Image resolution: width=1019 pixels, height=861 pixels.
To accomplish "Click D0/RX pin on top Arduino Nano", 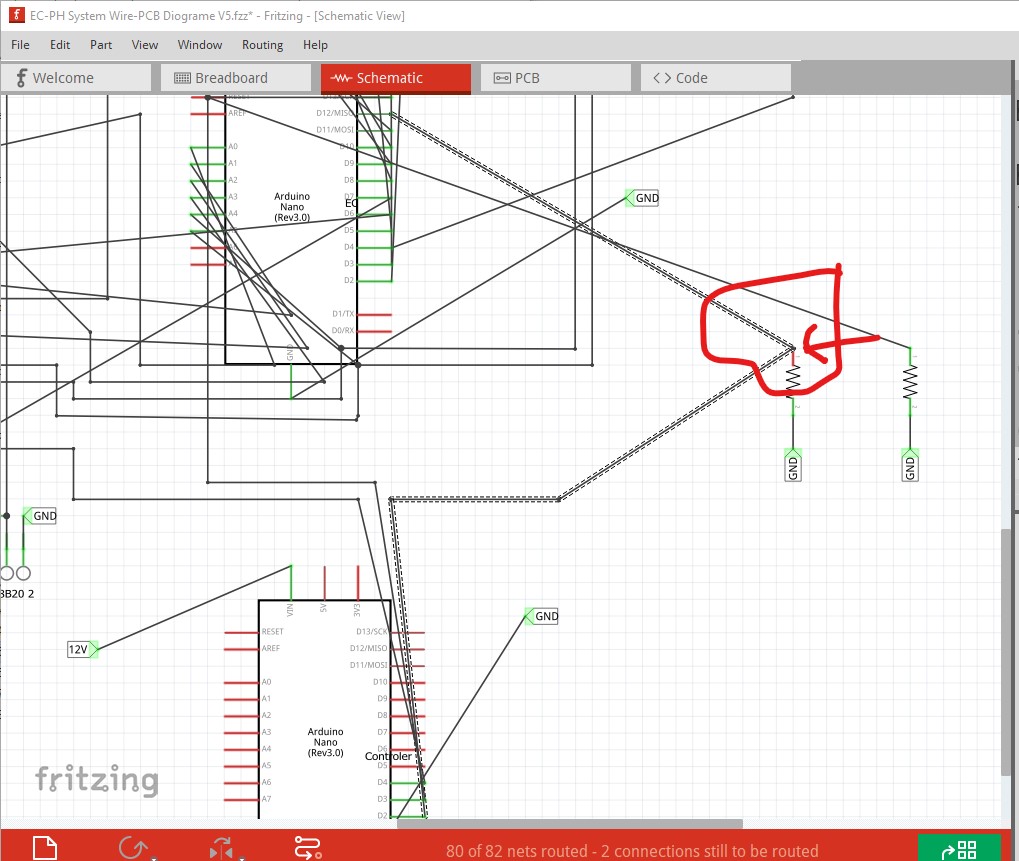I will [374, 331].
